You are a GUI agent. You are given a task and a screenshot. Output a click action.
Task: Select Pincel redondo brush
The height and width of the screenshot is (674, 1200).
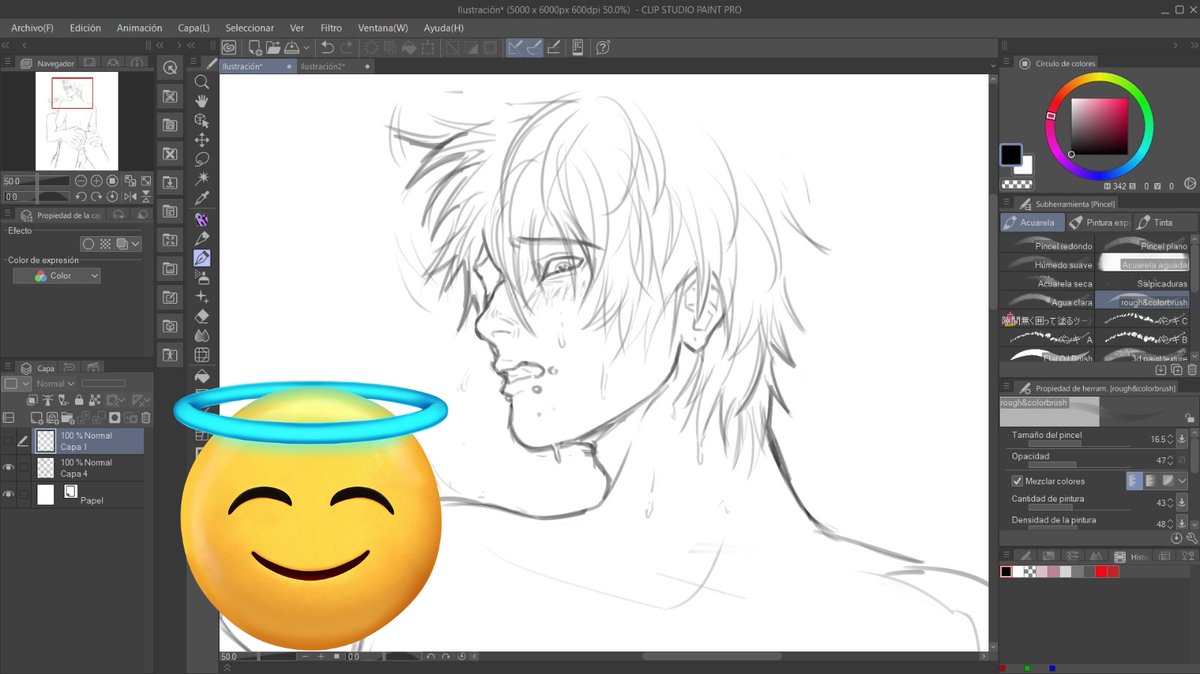coord(1047,243)
